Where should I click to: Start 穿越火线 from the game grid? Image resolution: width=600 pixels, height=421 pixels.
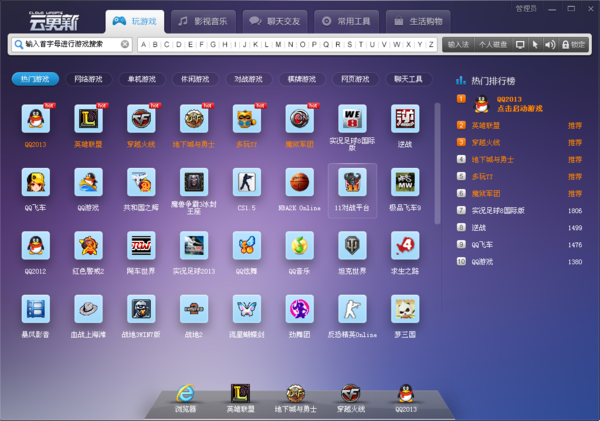pos(141,119)
